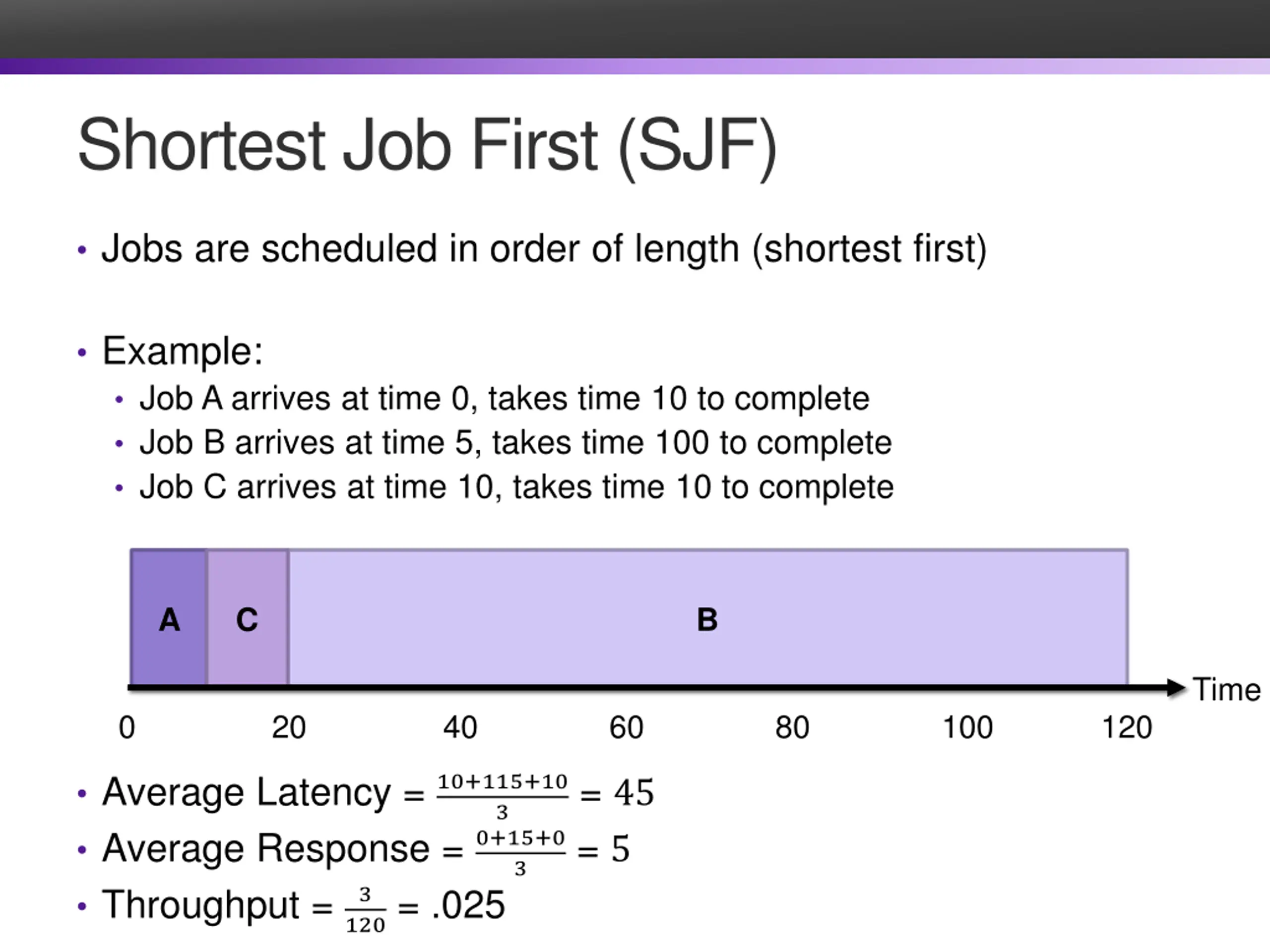Click the Average Response result '5'
Image resolution: width=1270 pixels, height=952 pixels.
coord(620,849)
